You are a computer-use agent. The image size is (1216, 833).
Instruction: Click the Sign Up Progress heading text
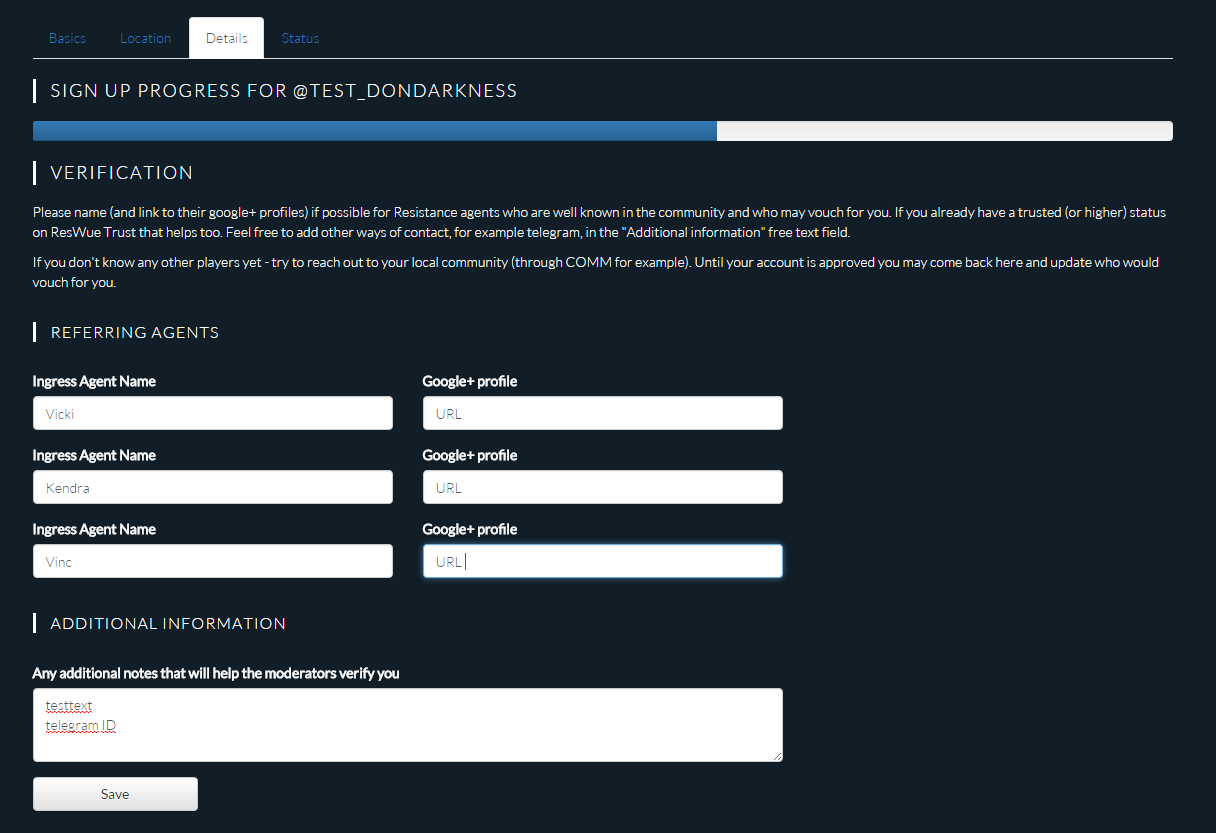pyautogui.click(x=284, y=91)
